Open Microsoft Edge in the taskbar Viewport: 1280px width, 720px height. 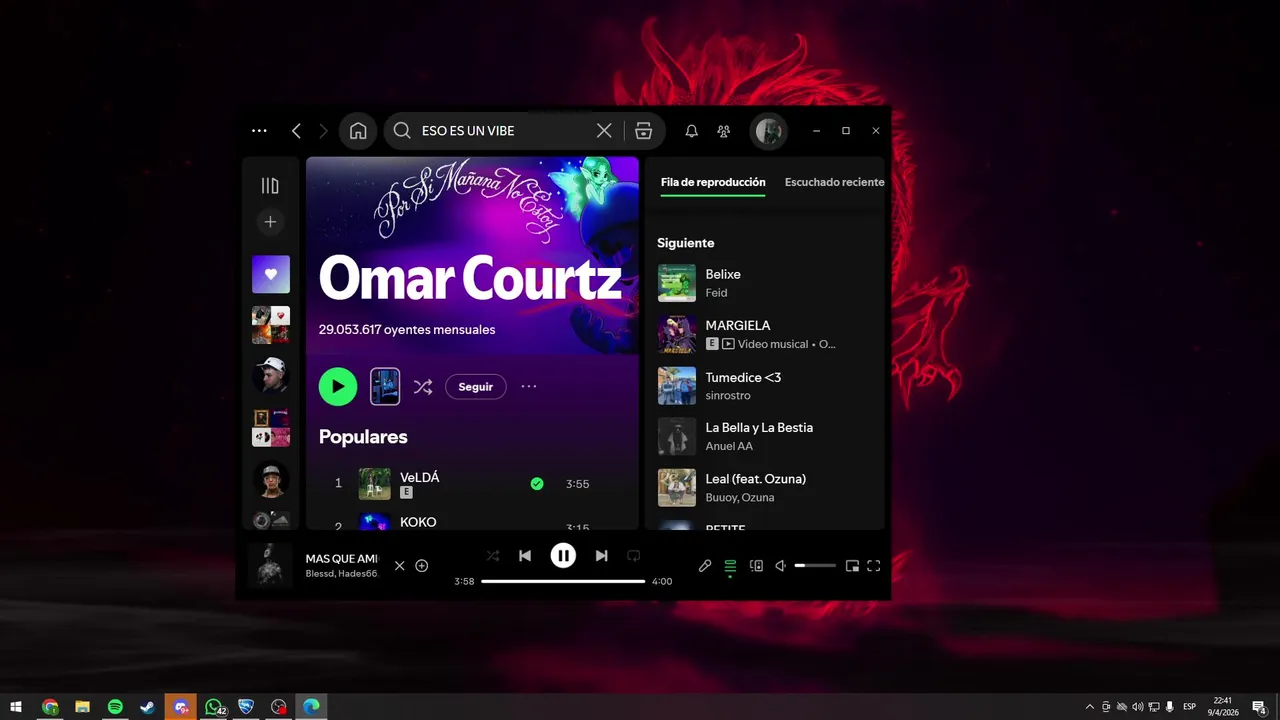311,707
